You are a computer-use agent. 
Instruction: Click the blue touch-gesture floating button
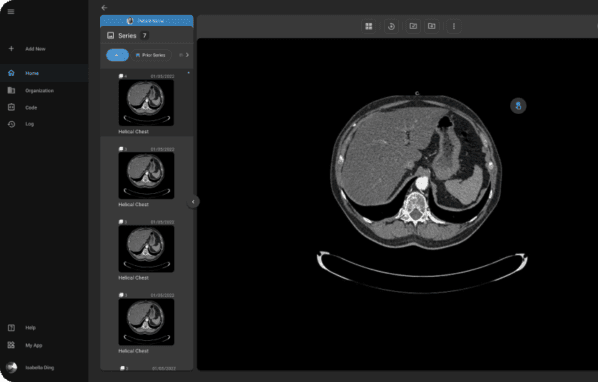[x=518, y=106]
